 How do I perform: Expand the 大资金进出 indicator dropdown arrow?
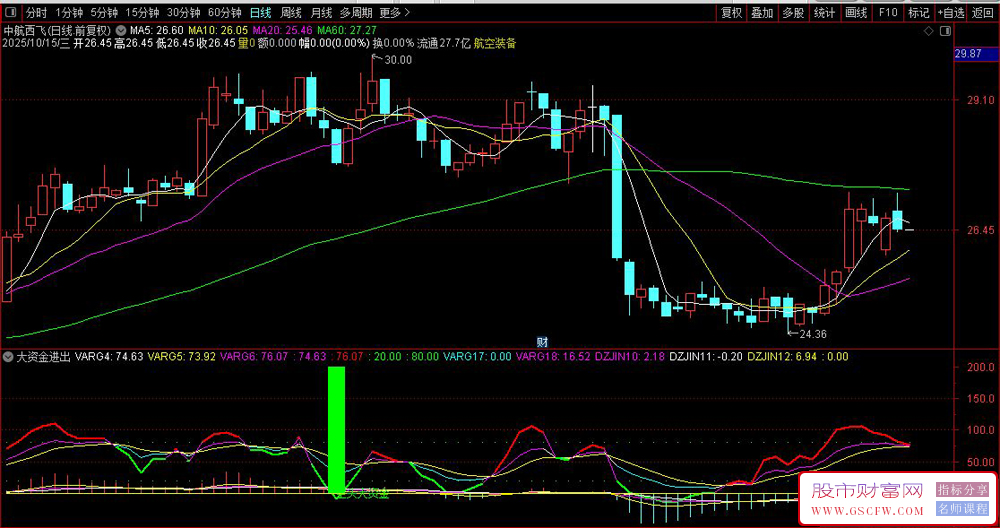click(9, 356)
